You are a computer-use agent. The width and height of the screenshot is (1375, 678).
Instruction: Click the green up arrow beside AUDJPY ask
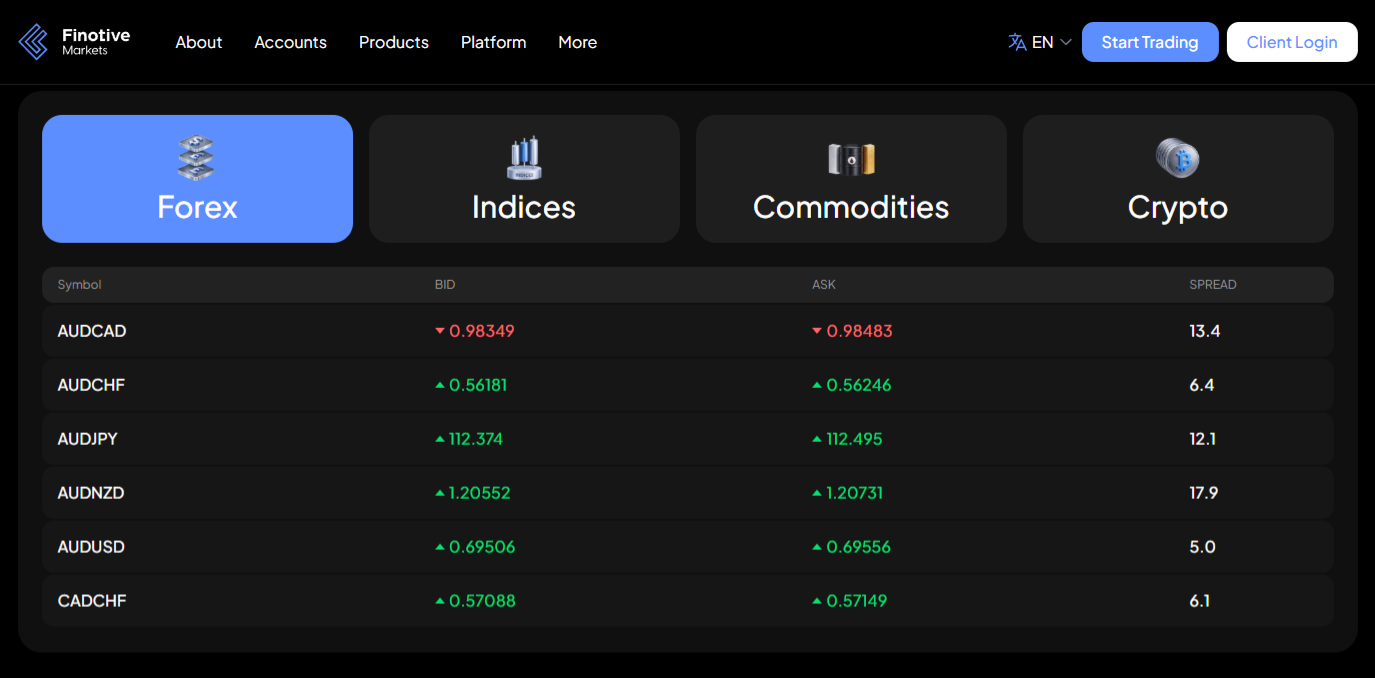tap(817, 439)
